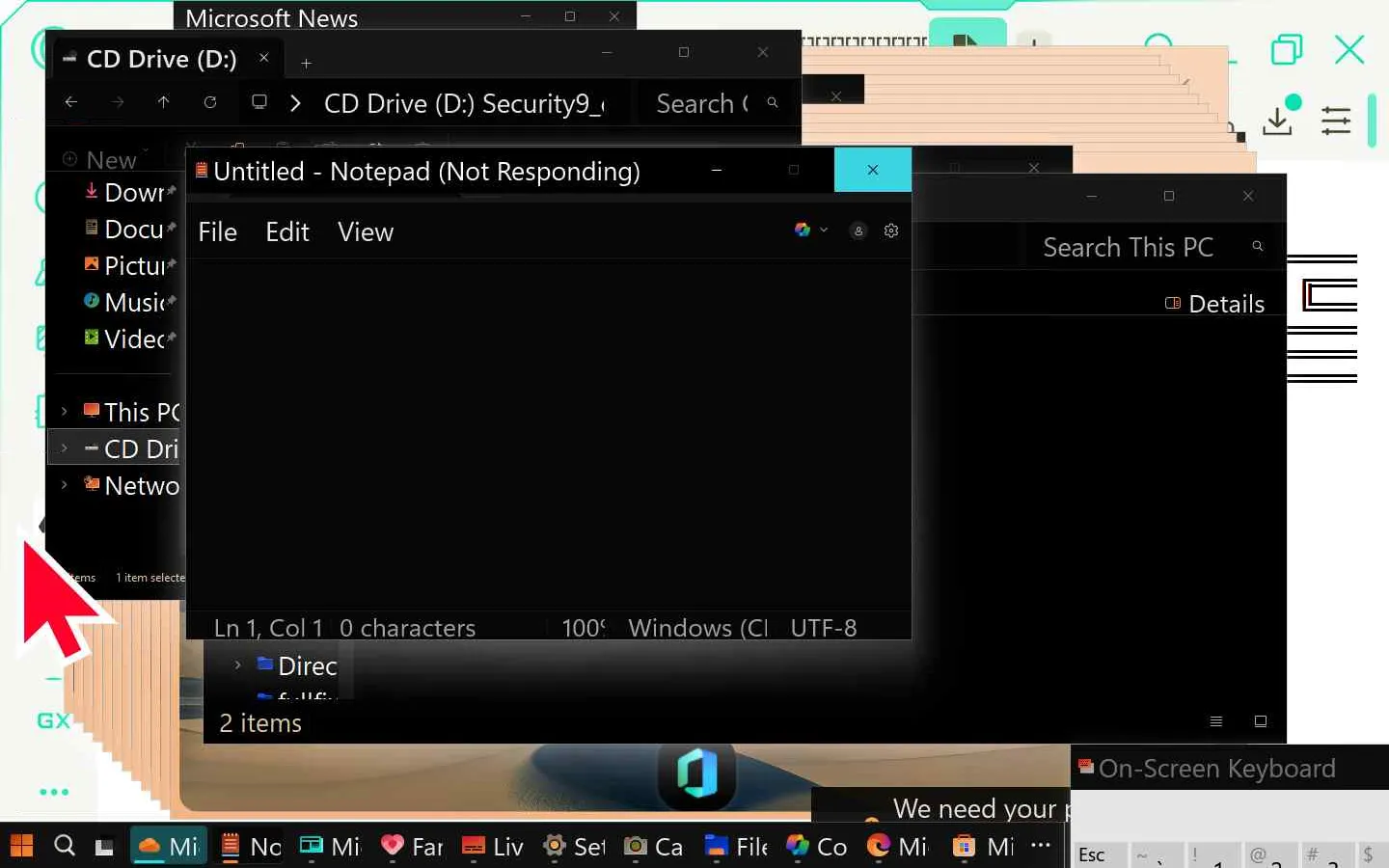Click the monitor icon in the address bar
The height and width of the screenshot is (868, 1389).
[259, 102]
